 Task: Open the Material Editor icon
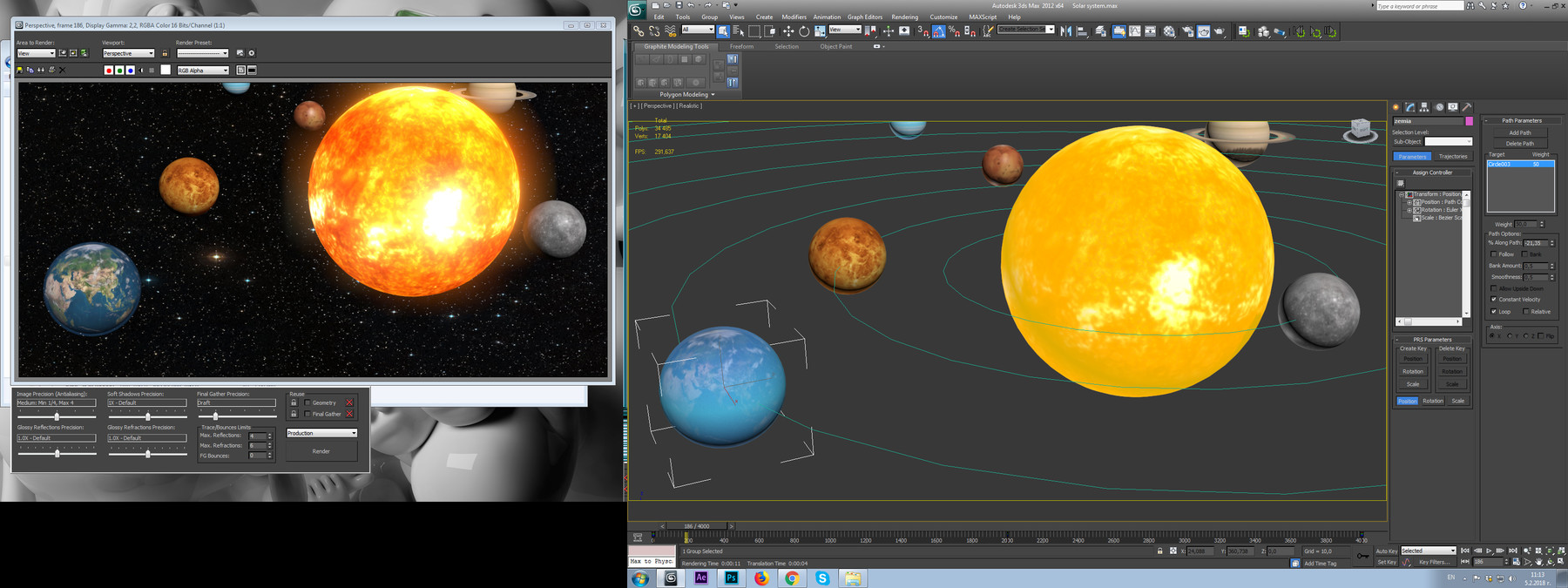pos(1169,31)
